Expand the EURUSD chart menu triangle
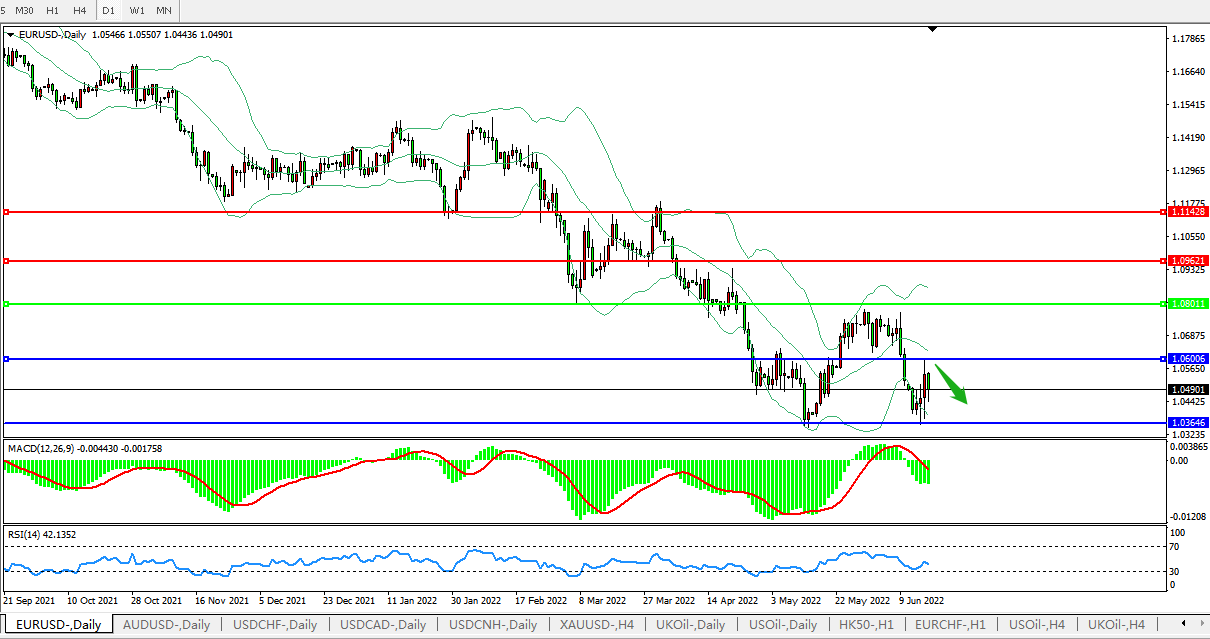 pyautogui.click(x=11, y=34)
